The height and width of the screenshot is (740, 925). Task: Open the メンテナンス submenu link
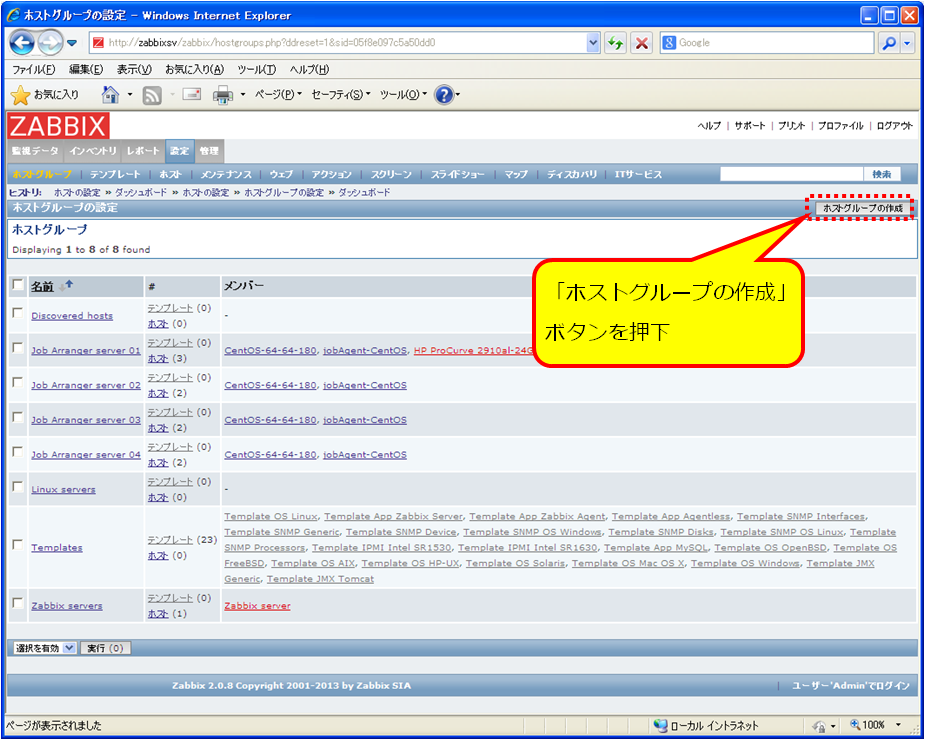225,175
